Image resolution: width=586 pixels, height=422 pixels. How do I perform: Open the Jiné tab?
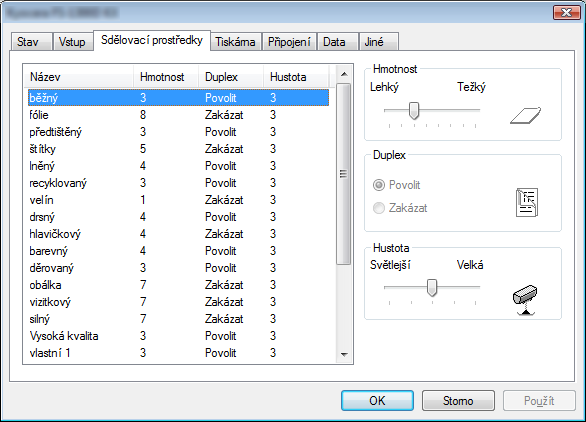point(378,41)
